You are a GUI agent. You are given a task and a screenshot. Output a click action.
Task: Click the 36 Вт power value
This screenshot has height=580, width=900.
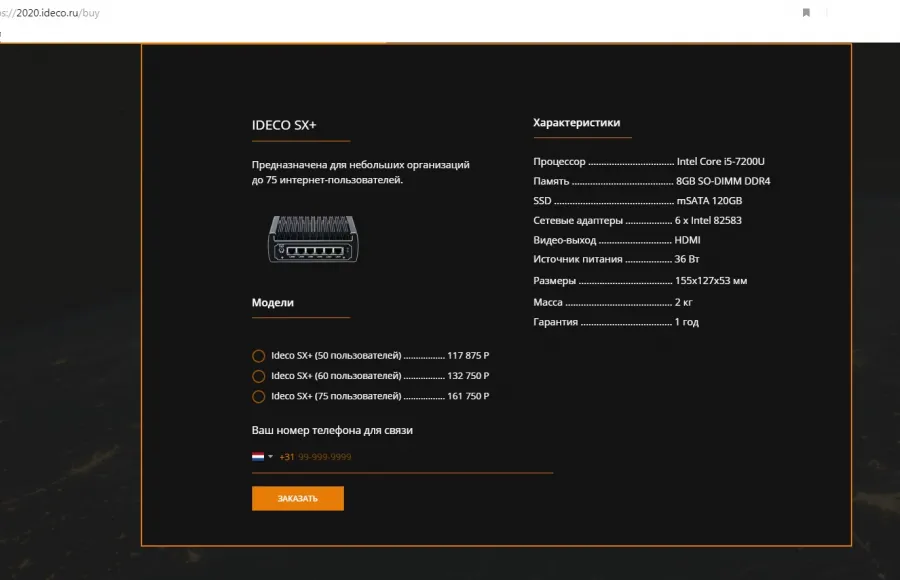tap(686, 259)
